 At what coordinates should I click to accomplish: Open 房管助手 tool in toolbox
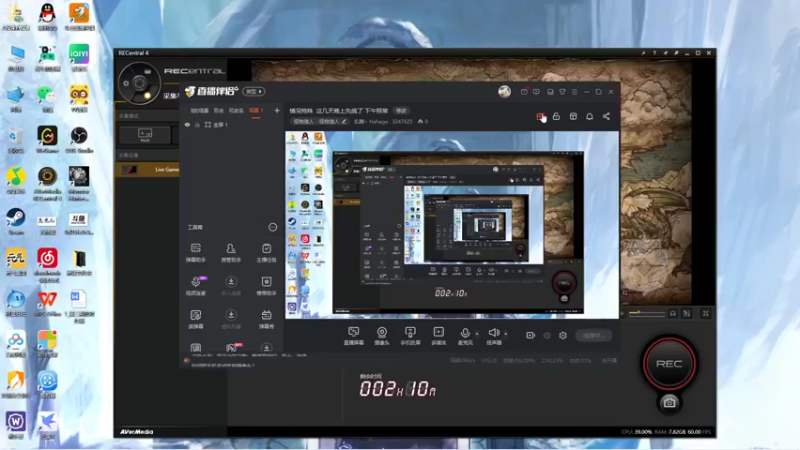[x=231, y=253]
